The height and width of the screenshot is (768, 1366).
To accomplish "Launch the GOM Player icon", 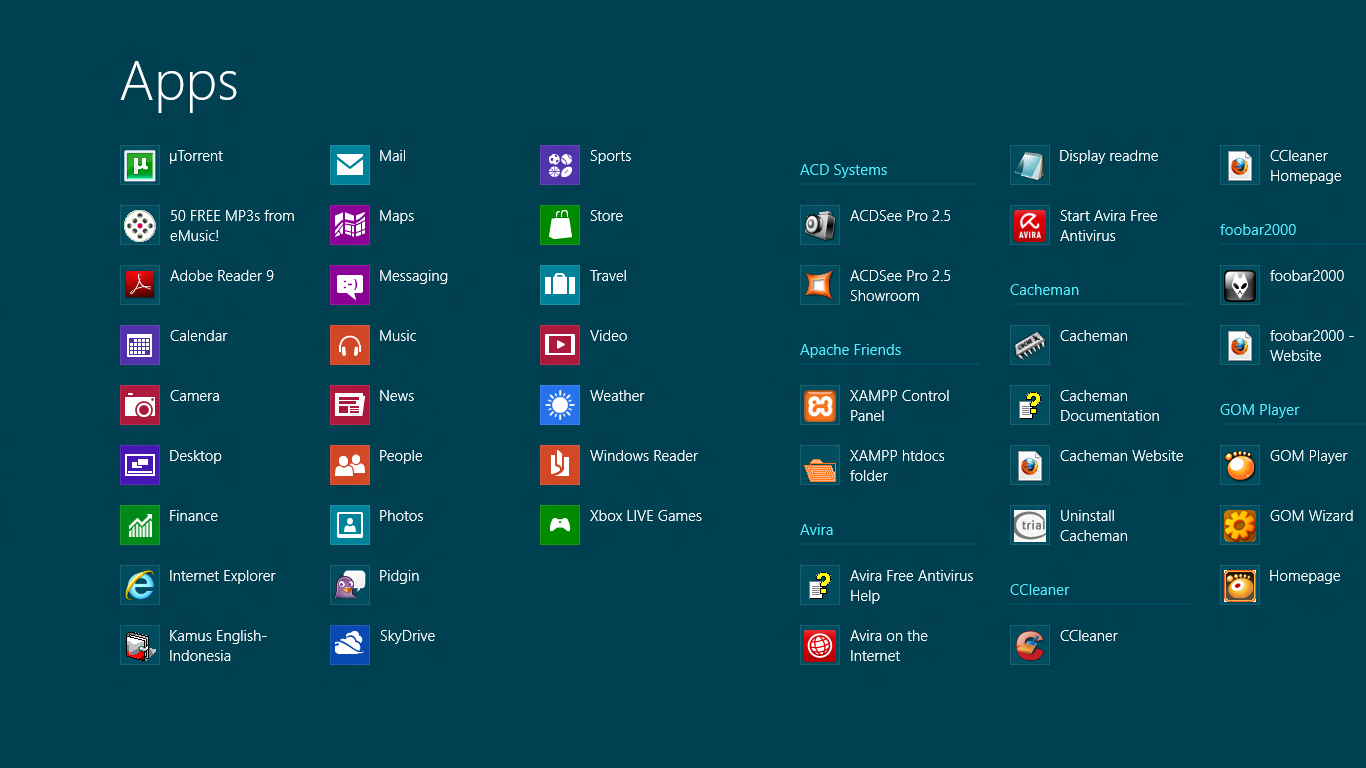I will pyautogui.click(x=1240, y=465).
